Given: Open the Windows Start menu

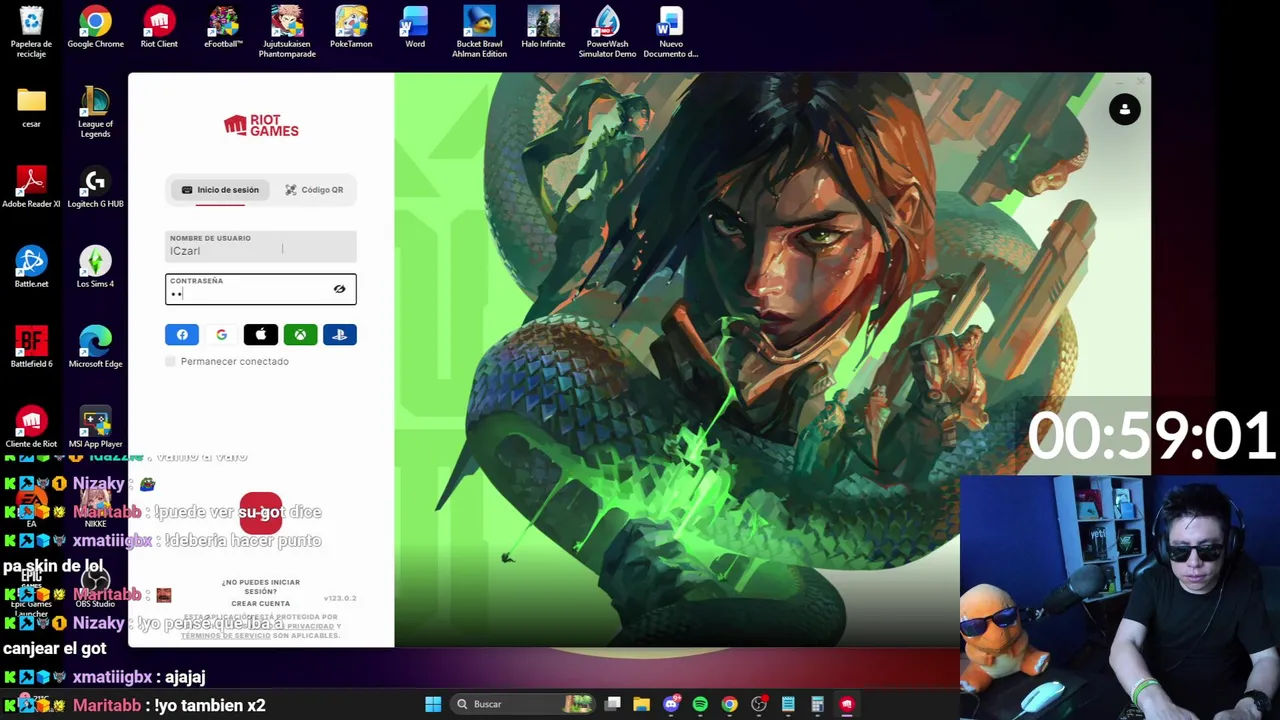Looking at the screenshot, I should [433, 704].
